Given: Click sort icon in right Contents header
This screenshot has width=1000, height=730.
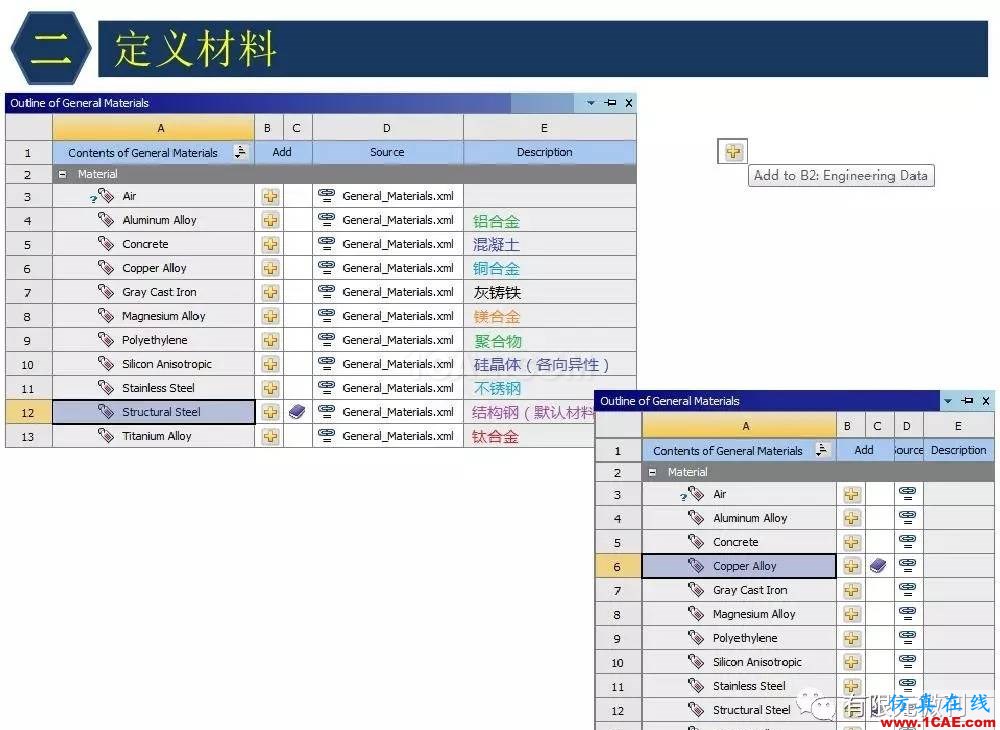Looking at the screenshot, I should 823,449.
